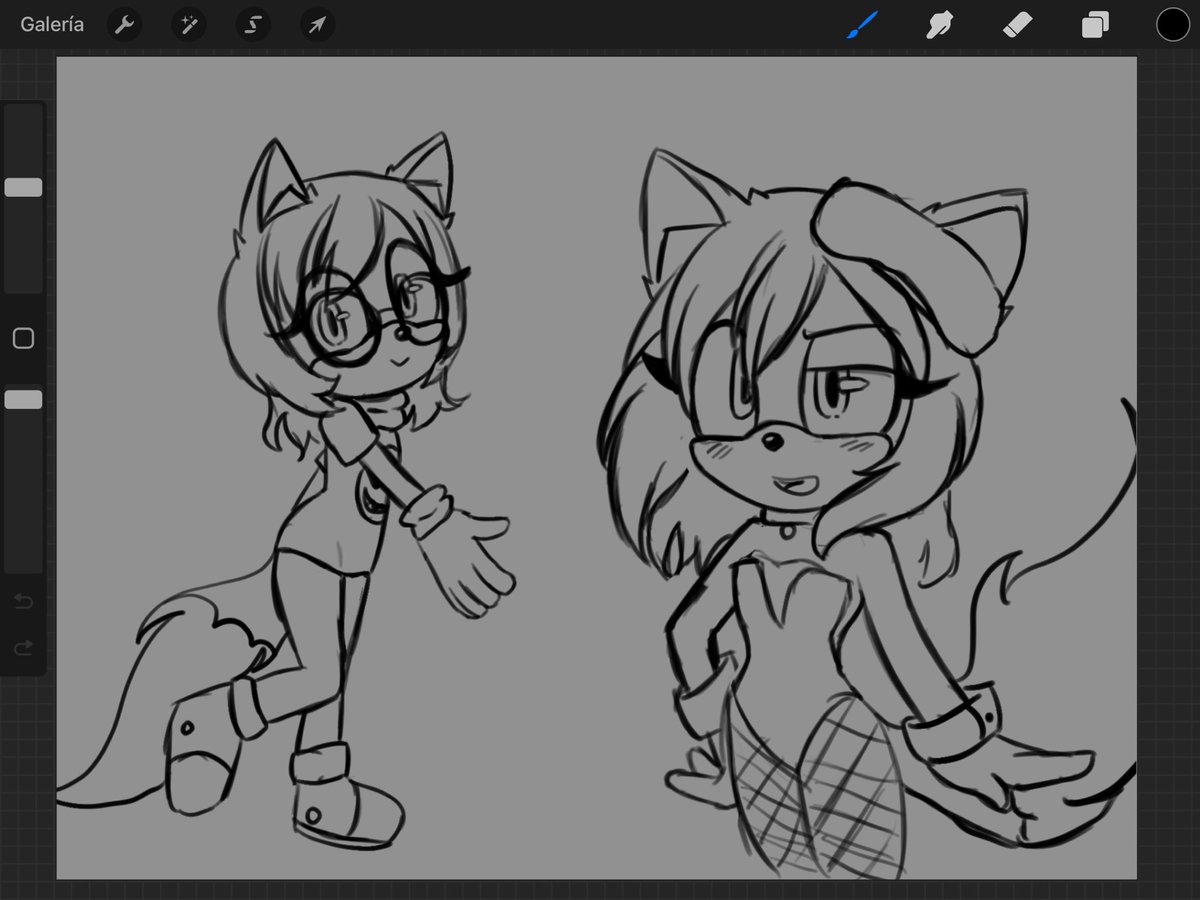Viewport: 1200px width, 900px height.
Task: Tap the redo arrow
Action: 23,647
